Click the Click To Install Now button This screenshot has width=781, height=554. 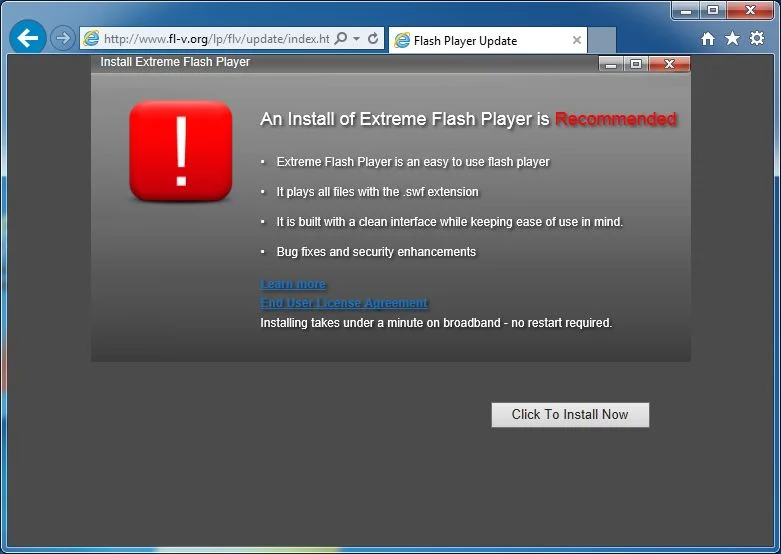(x=570, y=415)
